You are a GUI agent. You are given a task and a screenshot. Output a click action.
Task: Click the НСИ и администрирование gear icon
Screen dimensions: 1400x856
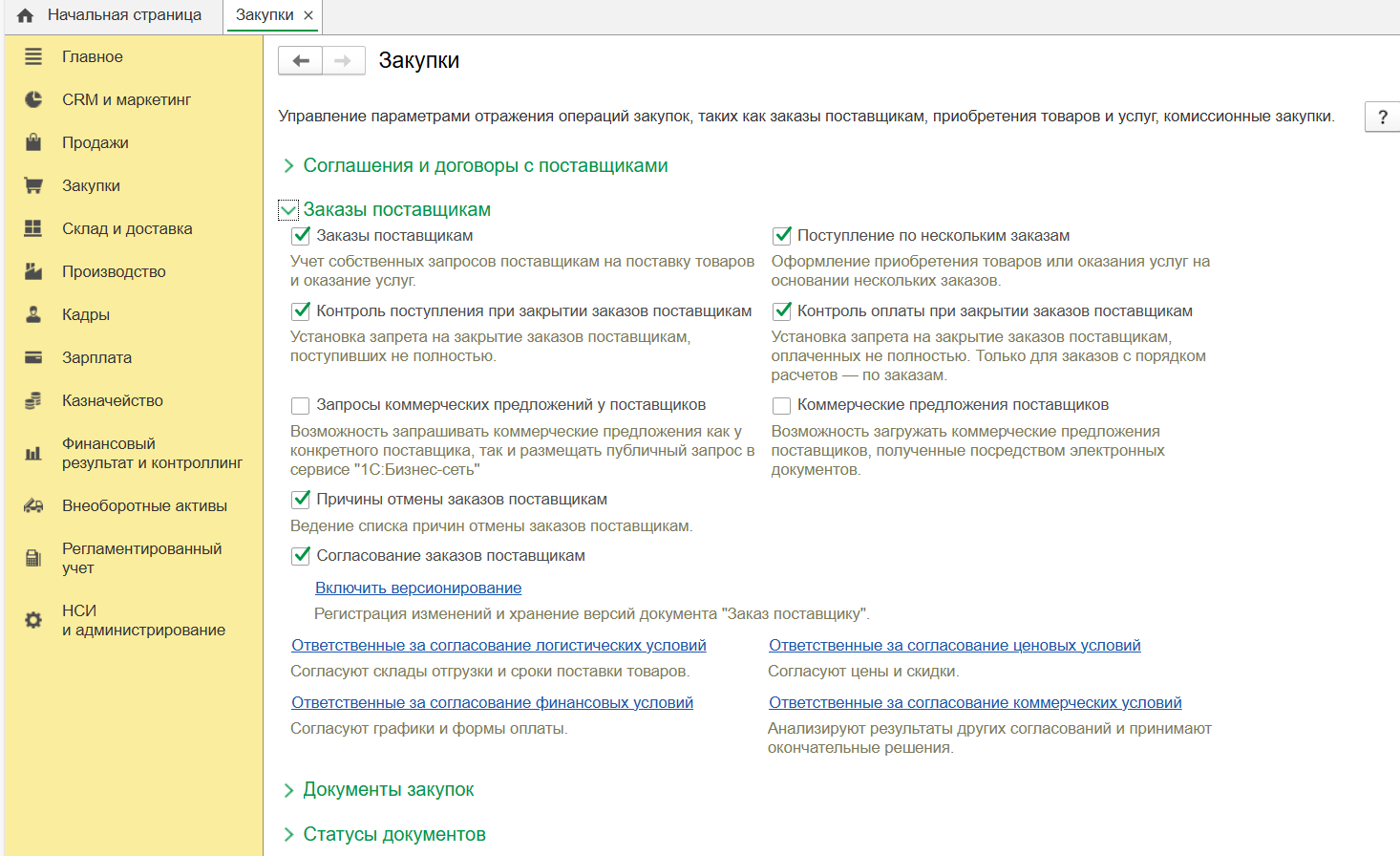point(33,620)
